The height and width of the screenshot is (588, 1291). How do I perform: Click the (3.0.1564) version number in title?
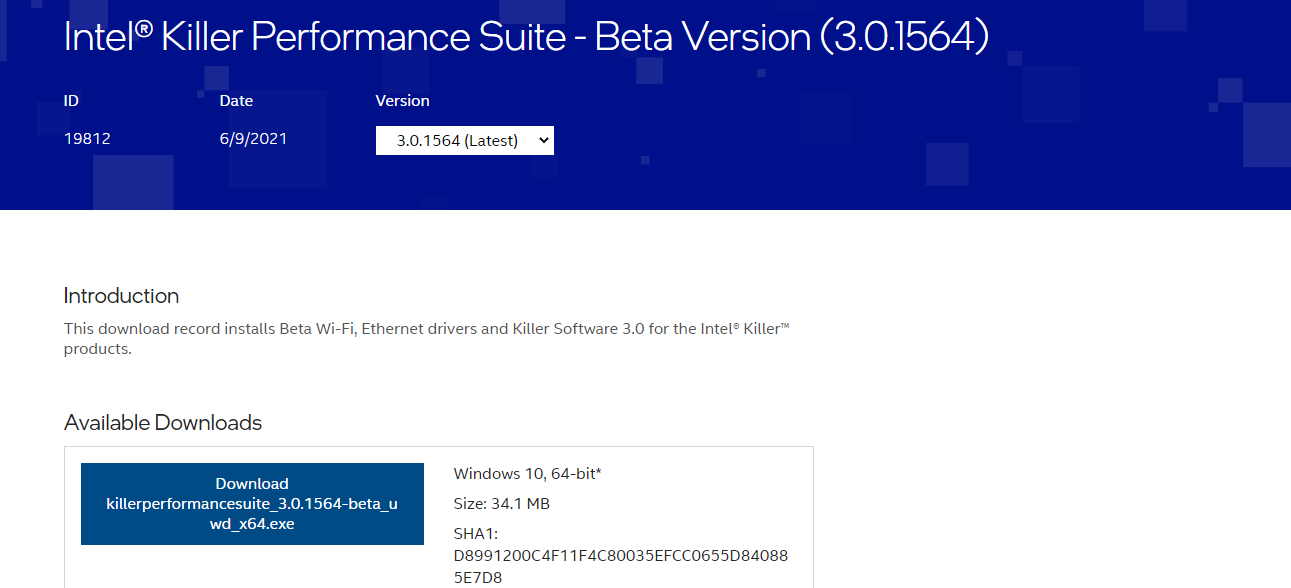pos(904,37)
